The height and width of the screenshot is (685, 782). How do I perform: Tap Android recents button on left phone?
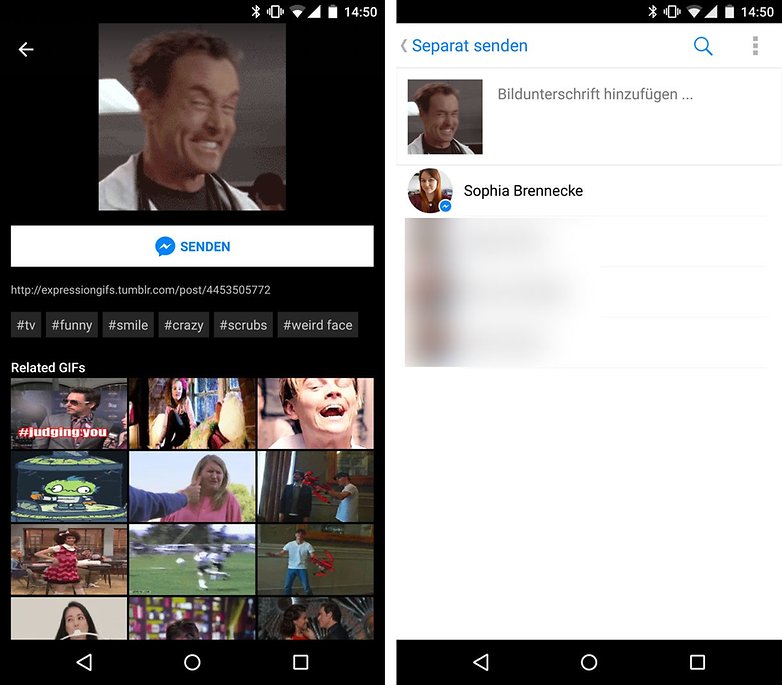coord(300,662)
